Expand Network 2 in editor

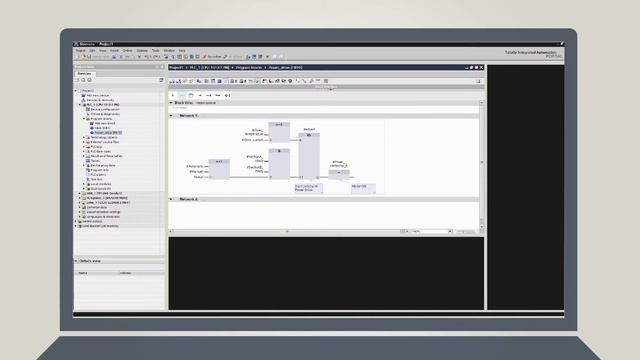coord(171,199)
